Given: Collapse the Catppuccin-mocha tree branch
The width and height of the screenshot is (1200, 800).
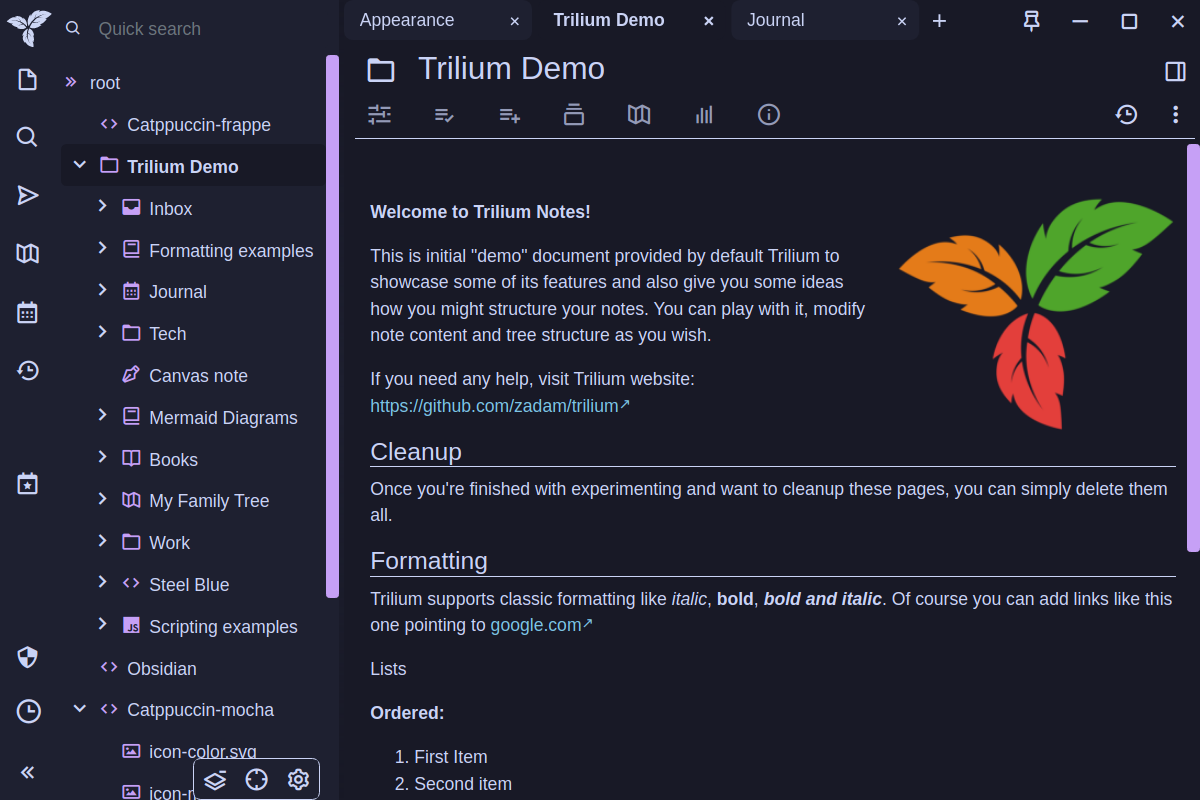Looking at the screenshot, I should pos(80,709).
